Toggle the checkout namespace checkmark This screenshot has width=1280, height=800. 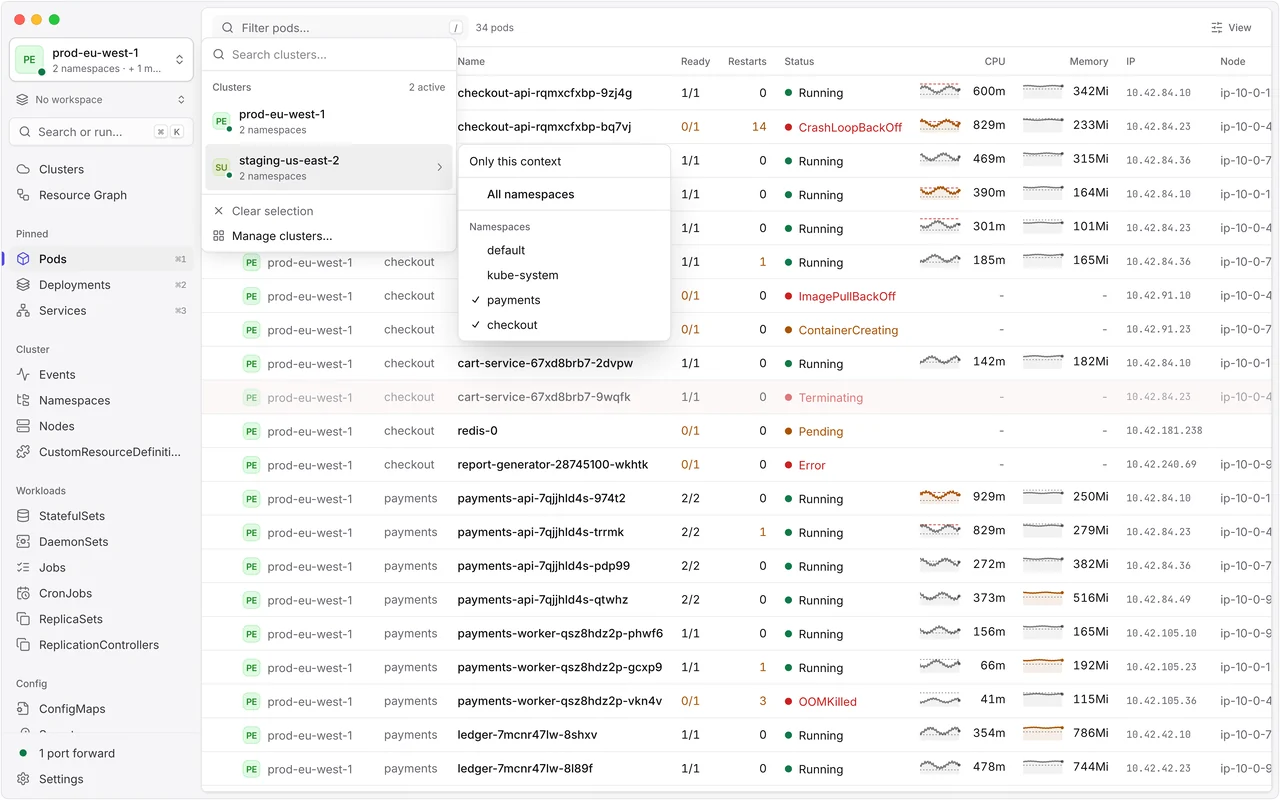pyautogui.click(x=476, y=325)
